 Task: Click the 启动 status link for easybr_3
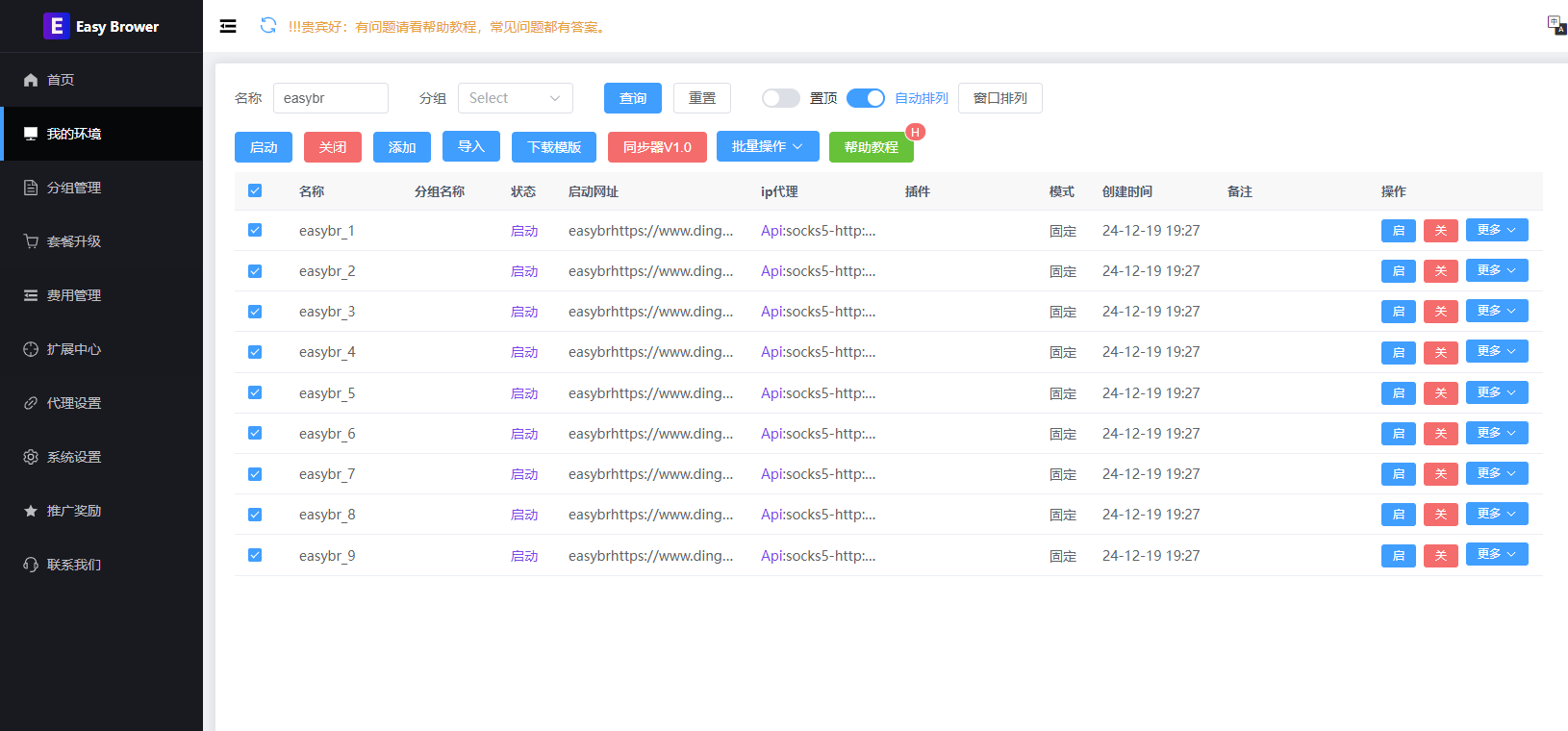click(524, 312)
